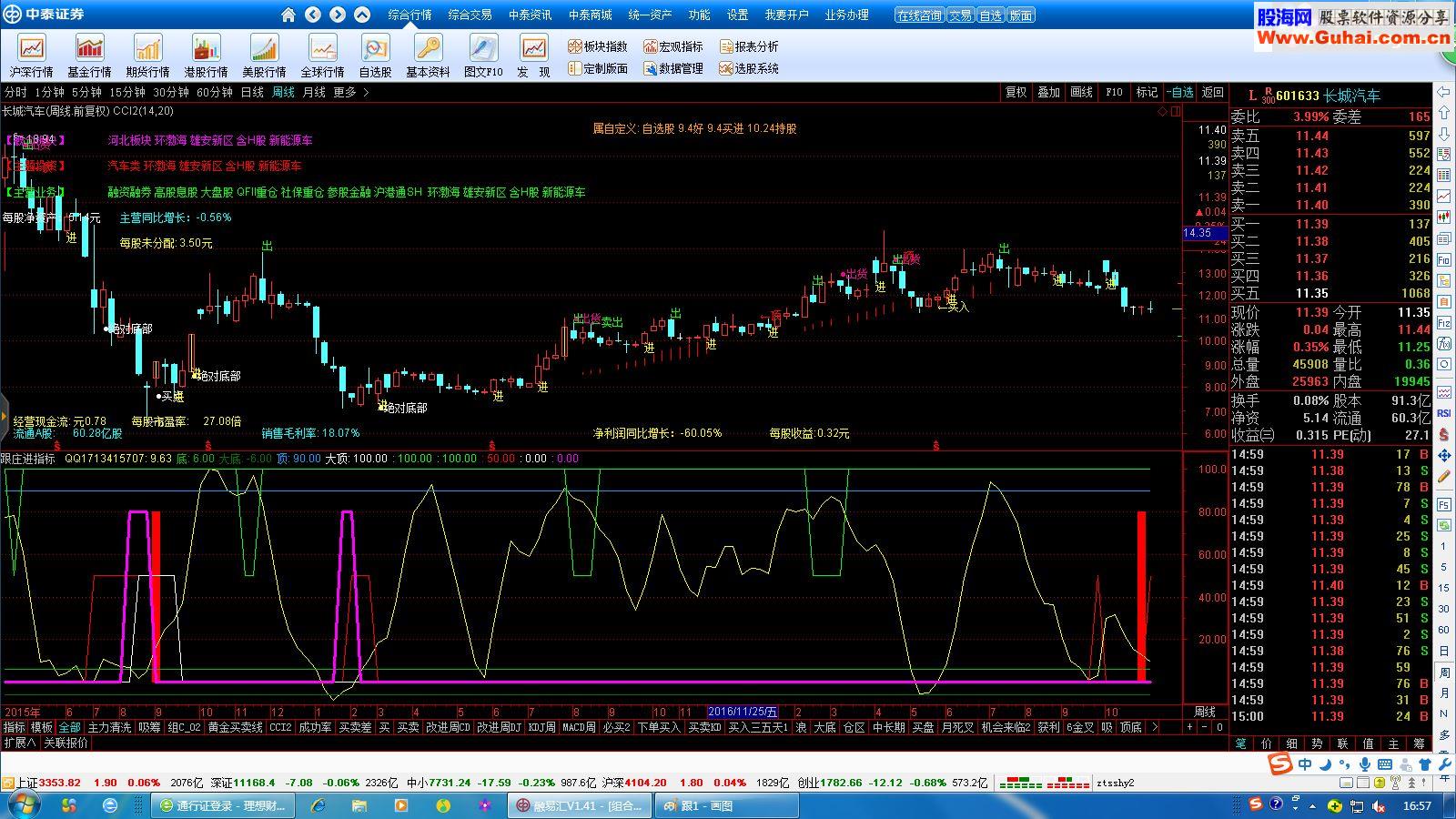Open candlestick chart icon in right sidebar

[x=1444, y=217]
